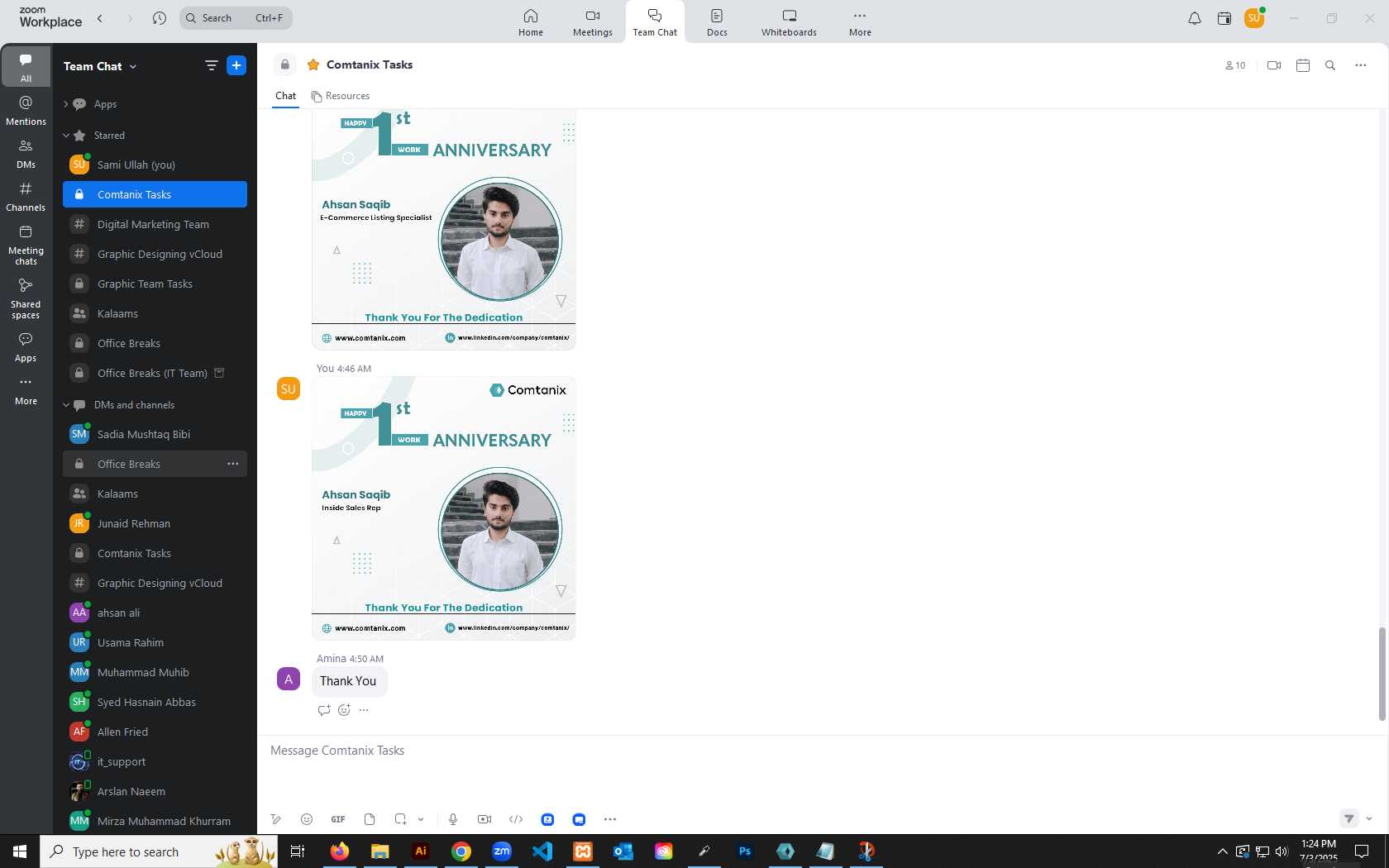Open Graphic Team Tasks channel
This screenshot has width=1389, height=868.
click(155, 284)
